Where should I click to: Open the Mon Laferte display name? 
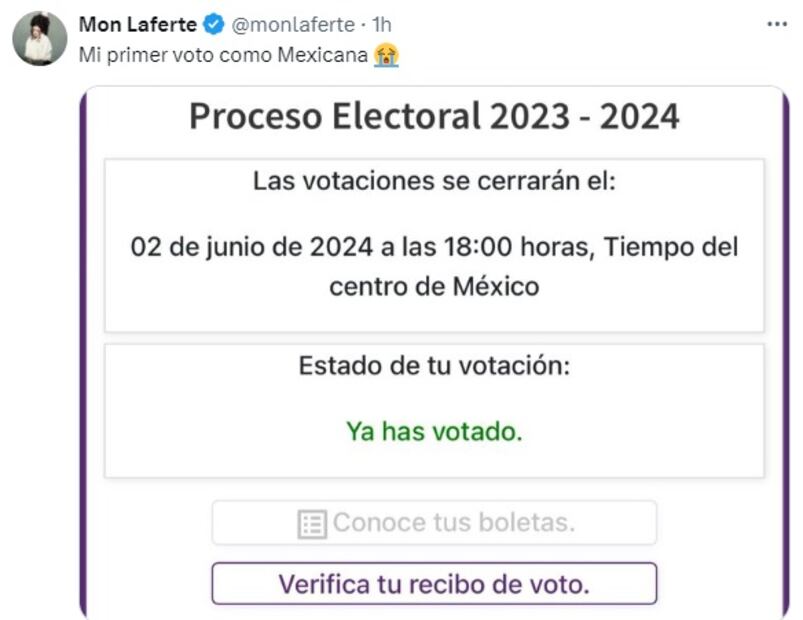[138, 25]
